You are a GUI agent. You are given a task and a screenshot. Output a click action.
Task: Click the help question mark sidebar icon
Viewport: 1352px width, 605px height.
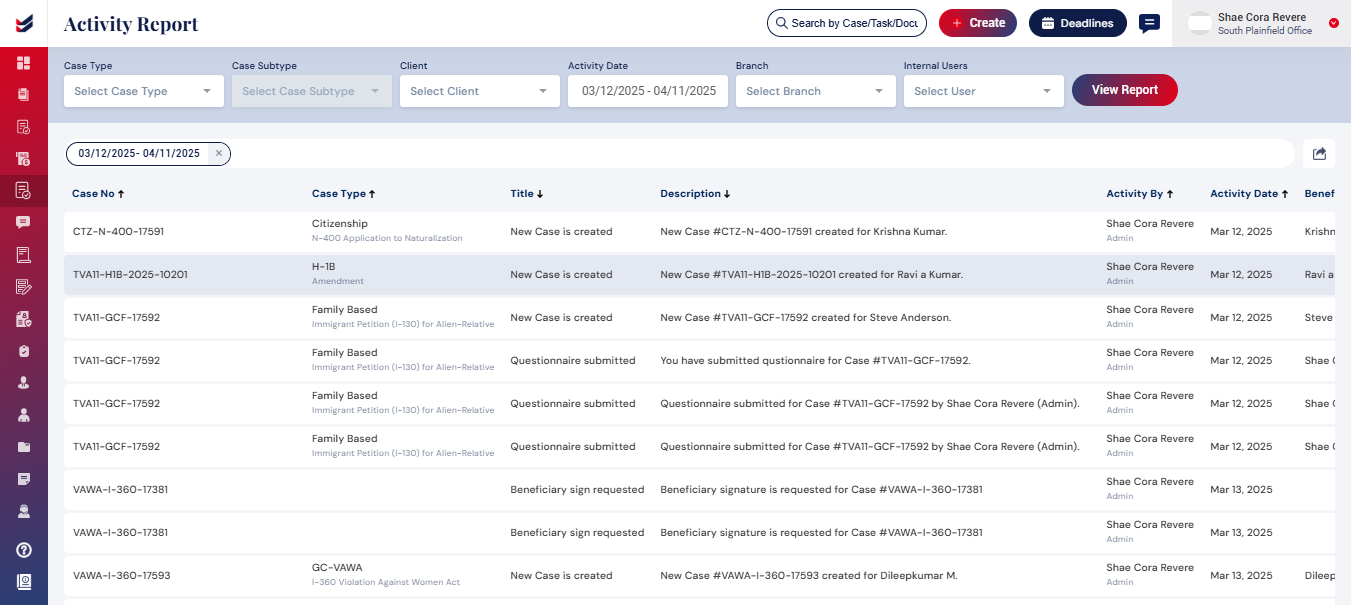pyautogui.click(x=23, y=549)
